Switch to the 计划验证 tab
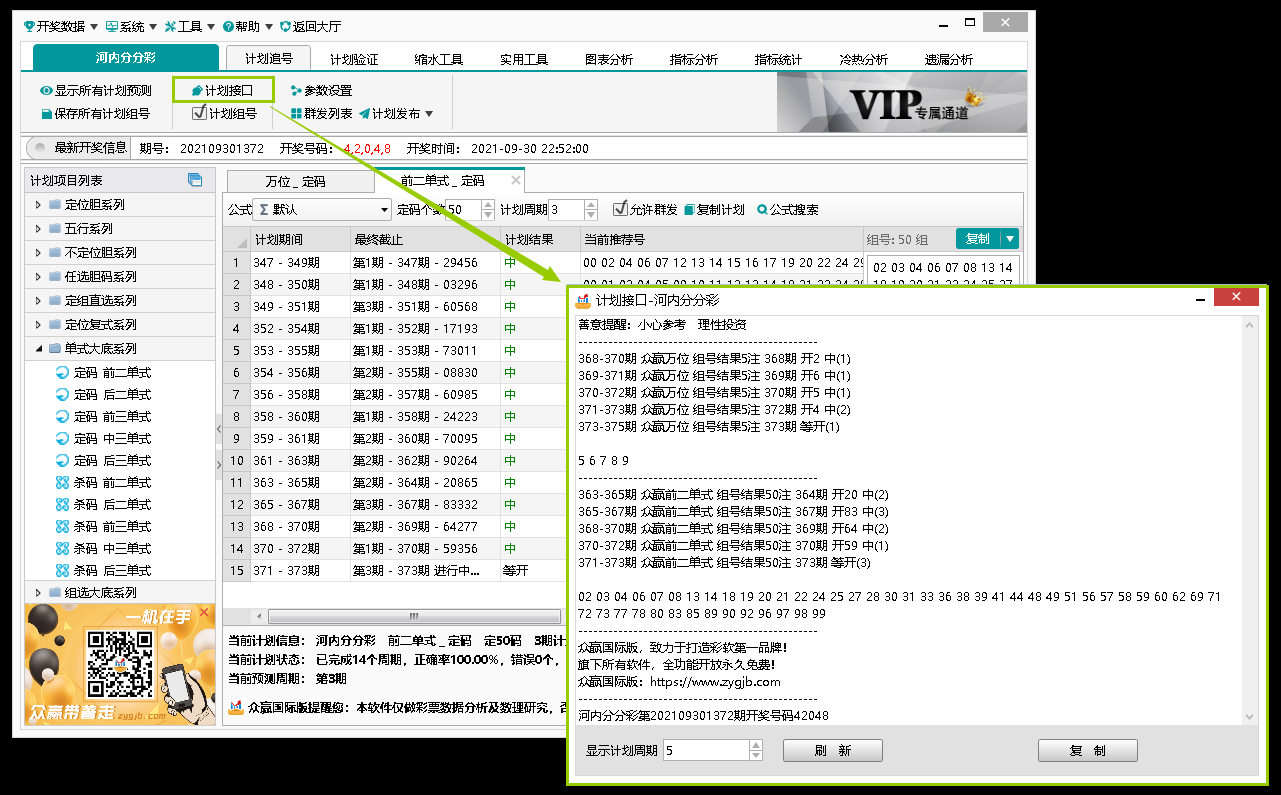1281x795 pixels. [x=354, y=60]
